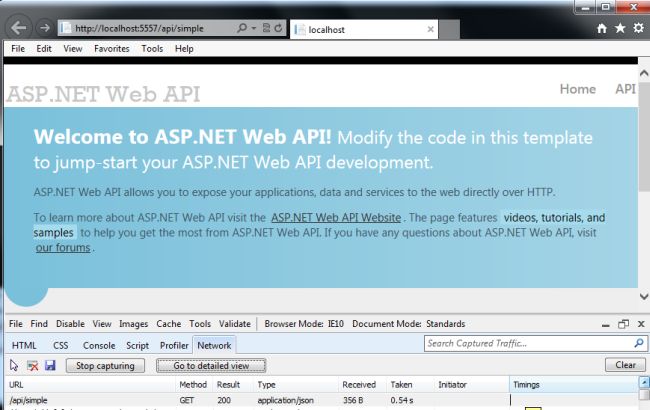The width and height of the screenshot is (650, 410).
Task: Open the ASP.NET Web API Website link
Action: tap(336, 218)
